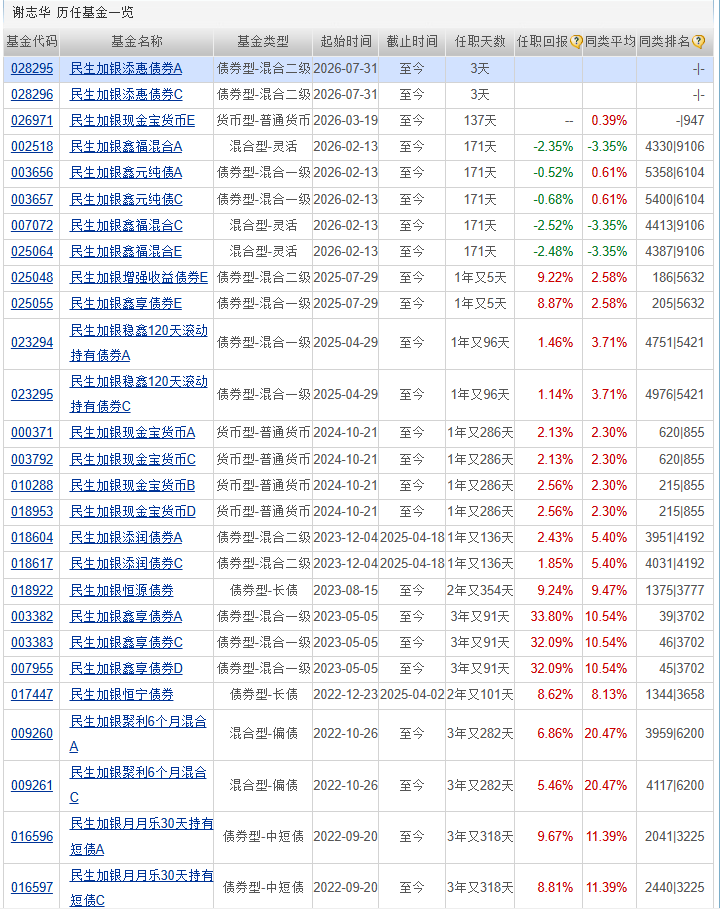The image size is (720, 913).
Task: Open fund code link 016597
Action: pos(32,888)
